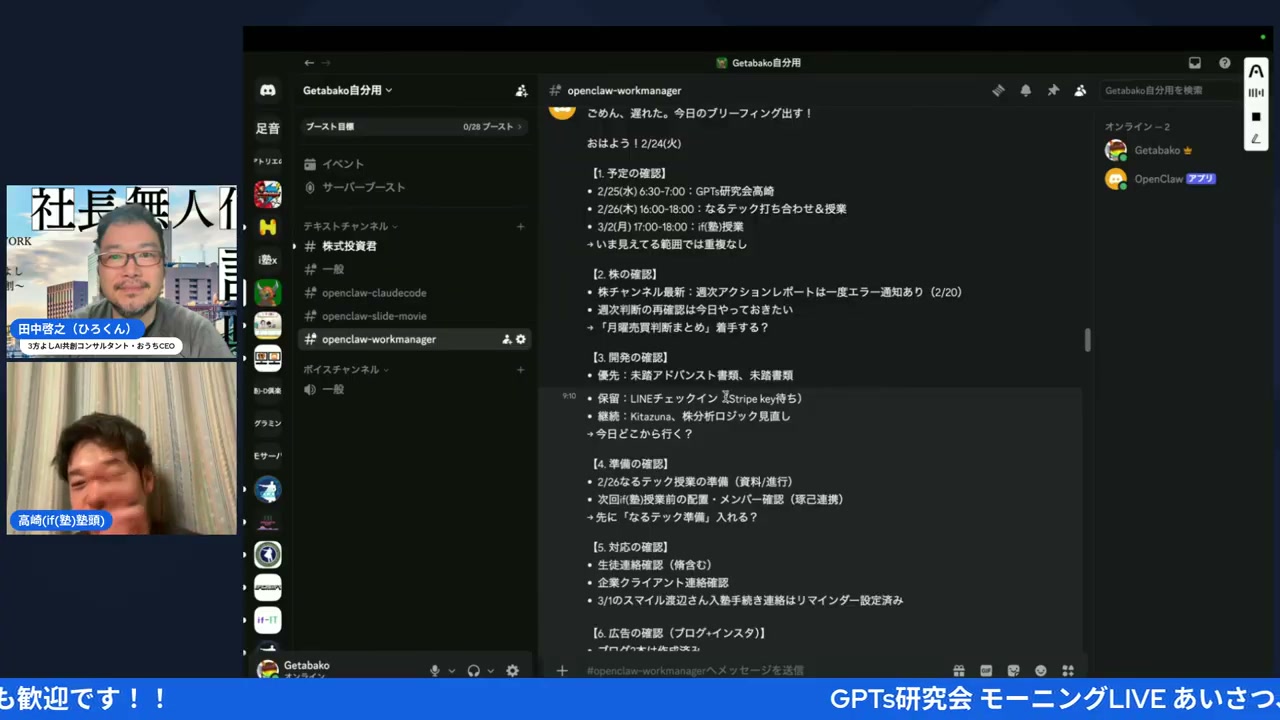Mute your microphone

point(434,670)
